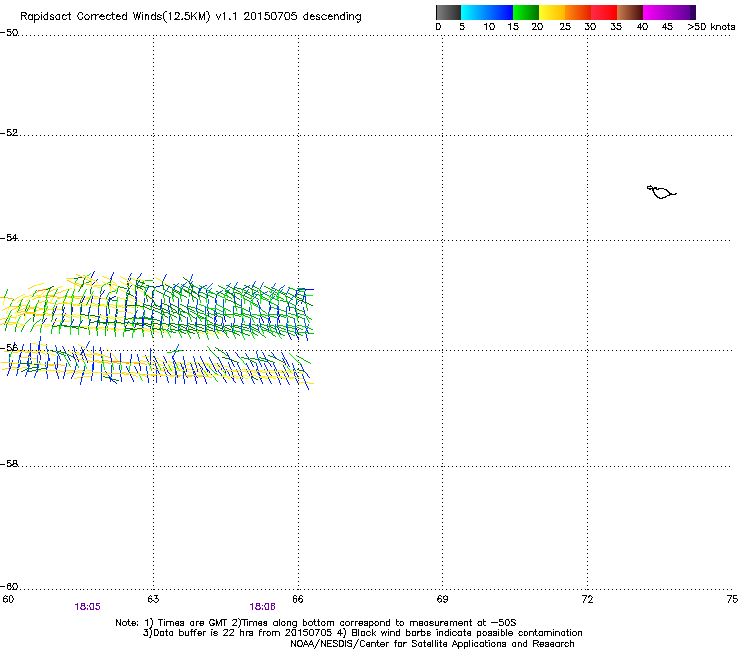Click the purple time stamp '18:06'
Screen dimensions: 740x650
(x=262, y=607)
